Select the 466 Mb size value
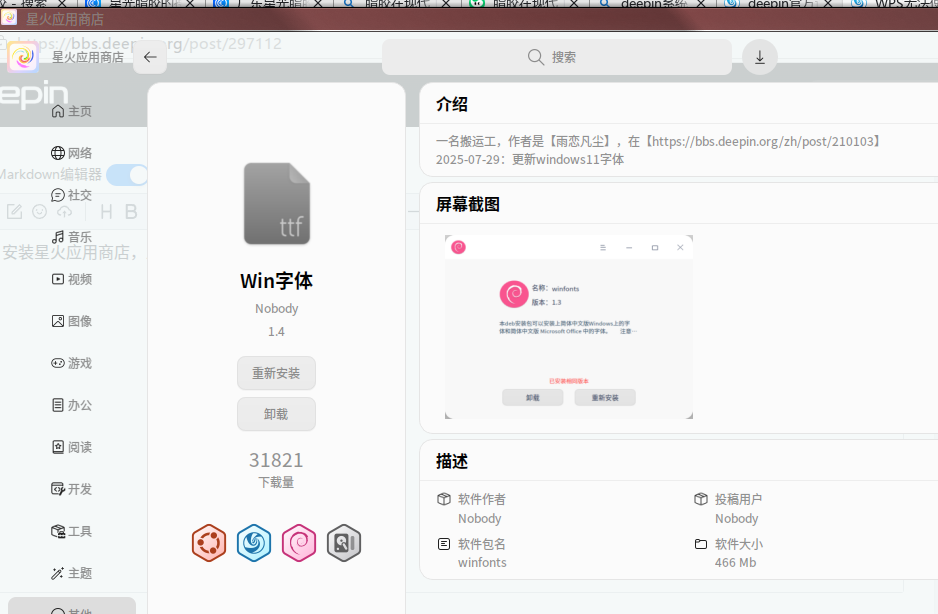Screen dimensions: 938x614 click(x=735, y=563)
